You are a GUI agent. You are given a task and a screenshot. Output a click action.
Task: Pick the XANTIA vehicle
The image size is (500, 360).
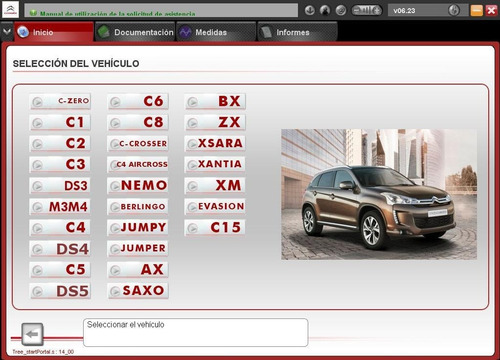click(x=215, y=164)
